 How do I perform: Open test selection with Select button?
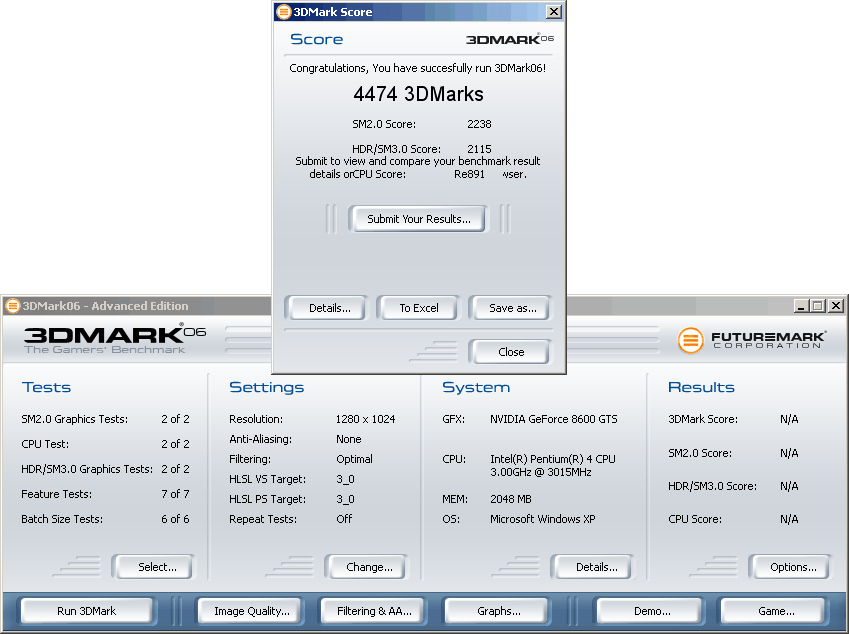[x=157, y=567]
